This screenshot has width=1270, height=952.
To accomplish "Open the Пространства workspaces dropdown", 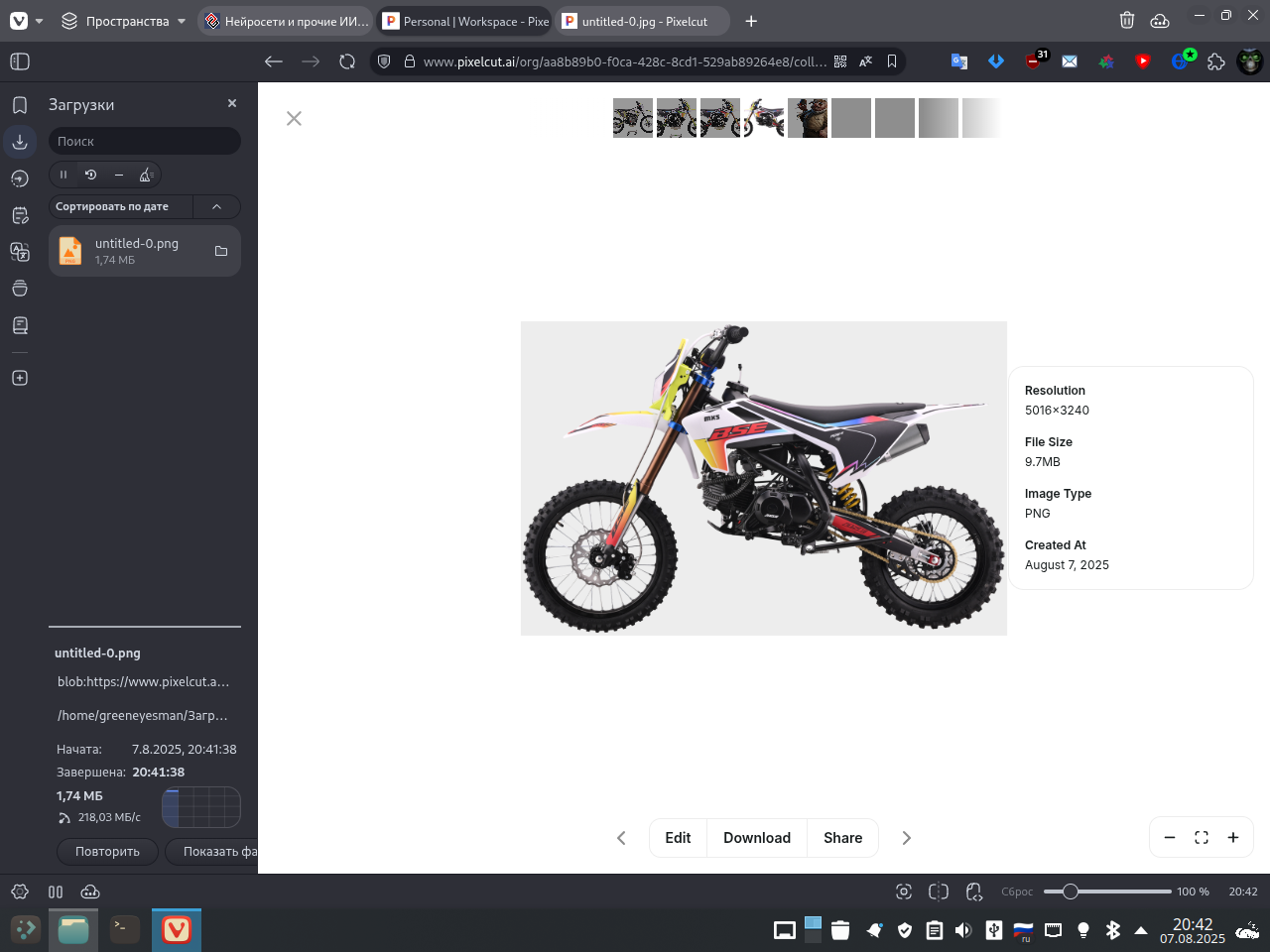I will tap(124, 21).
